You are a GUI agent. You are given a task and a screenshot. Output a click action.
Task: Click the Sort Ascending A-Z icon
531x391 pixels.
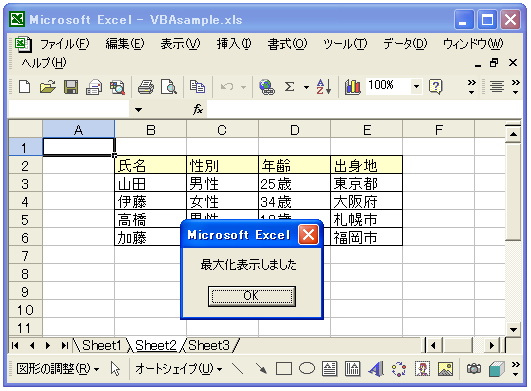323,87
